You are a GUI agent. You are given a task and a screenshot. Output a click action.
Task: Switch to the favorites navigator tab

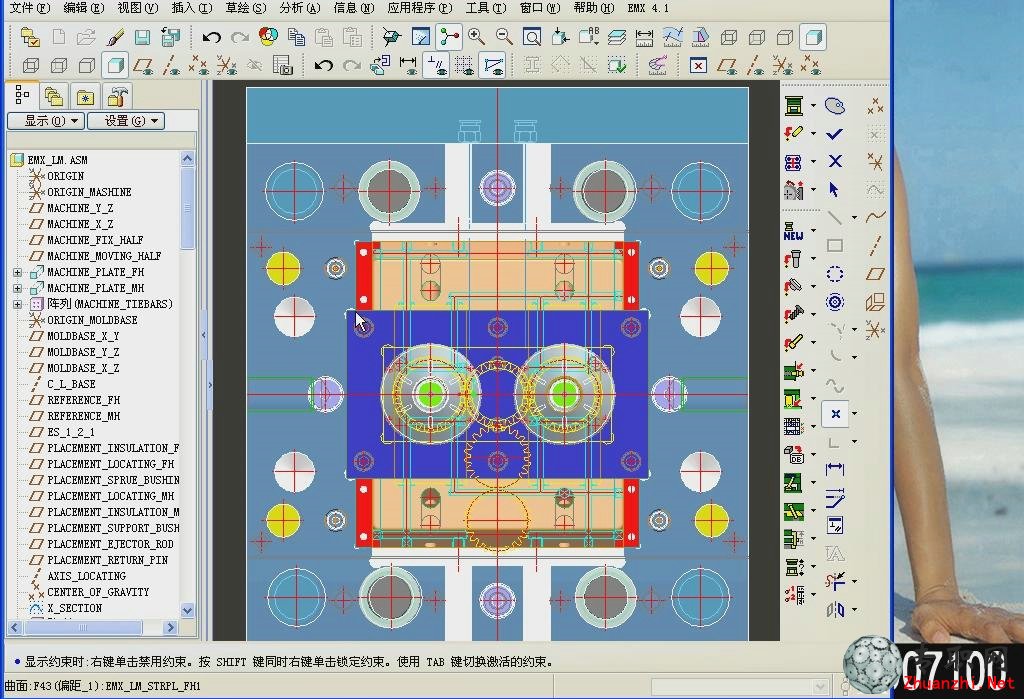point(86,97)
